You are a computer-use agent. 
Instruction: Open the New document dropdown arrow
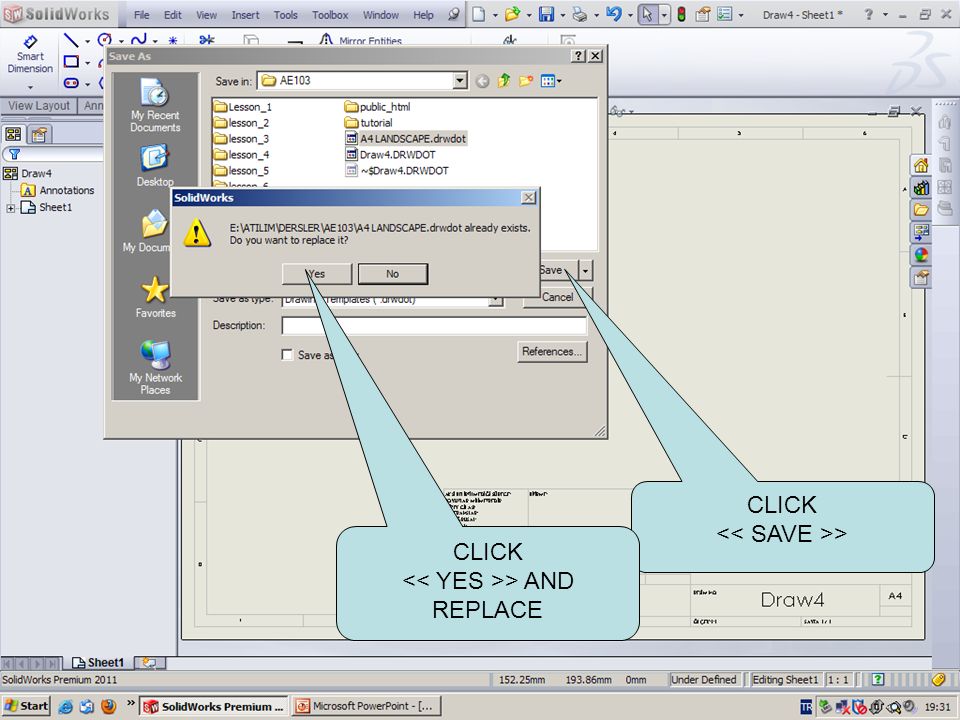495,15
